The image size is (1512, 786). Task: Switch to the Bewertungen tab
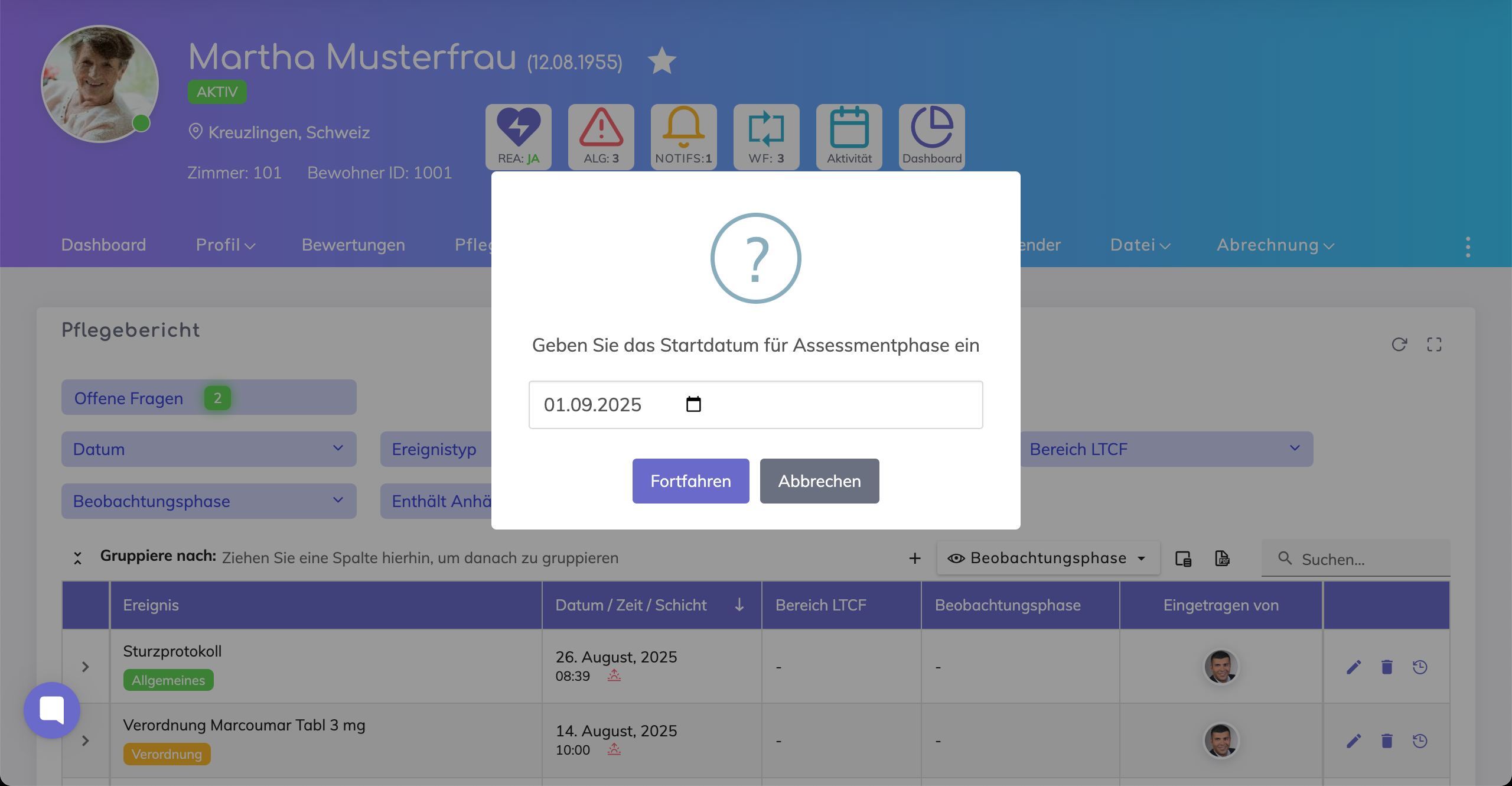(353, 245)
